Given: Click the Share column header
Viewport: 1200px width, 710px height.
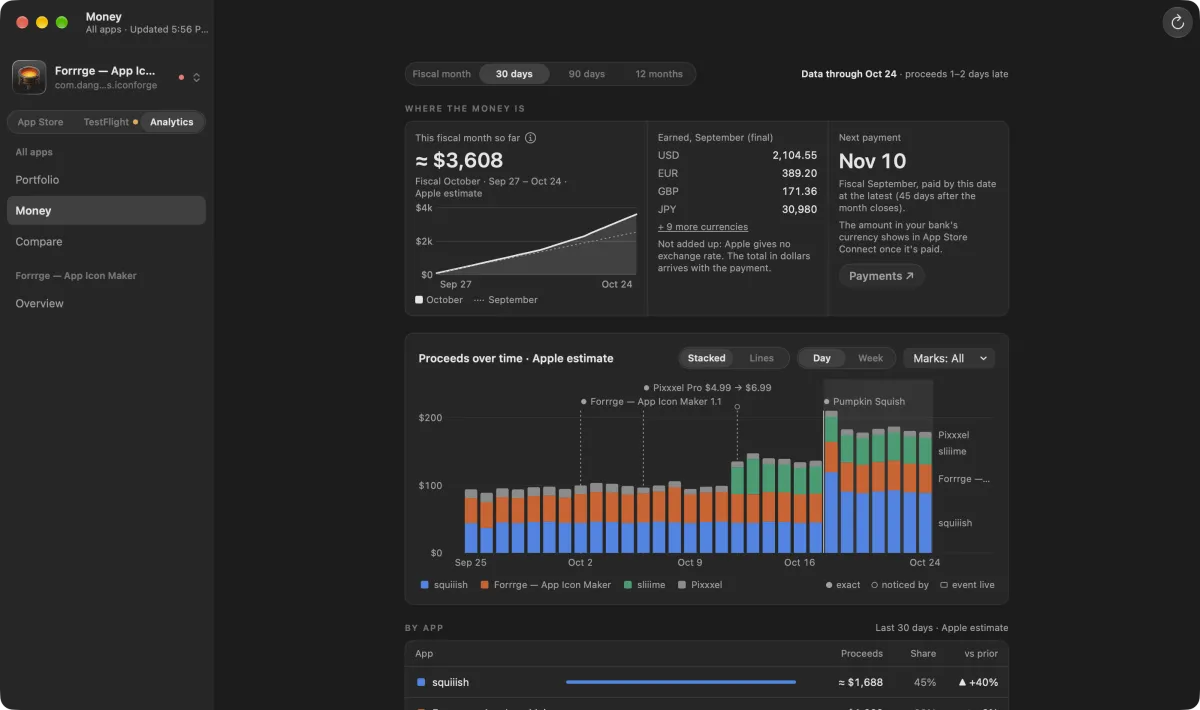Looking at the screenshot, I should pos(923,654).
